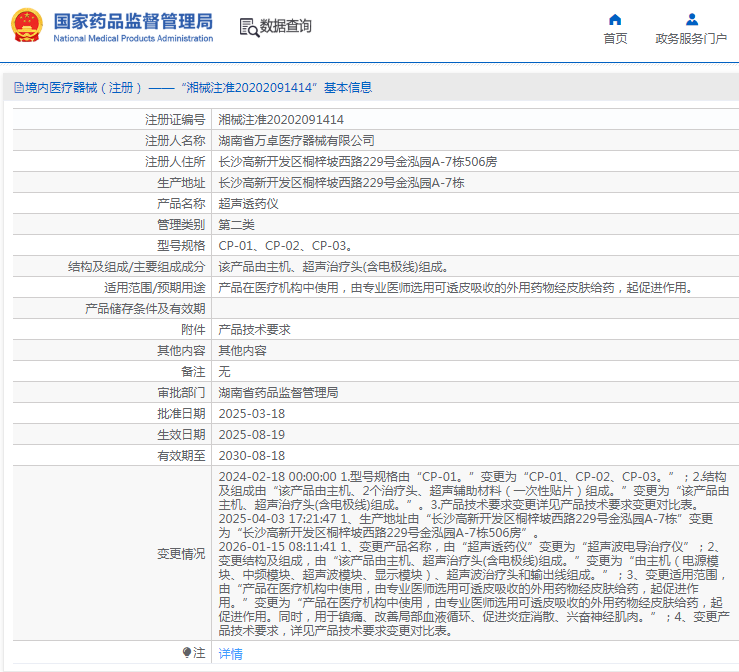Click the lightbulb icon next to 注
This screenshot has width=739, height=672.
point(187,652)
